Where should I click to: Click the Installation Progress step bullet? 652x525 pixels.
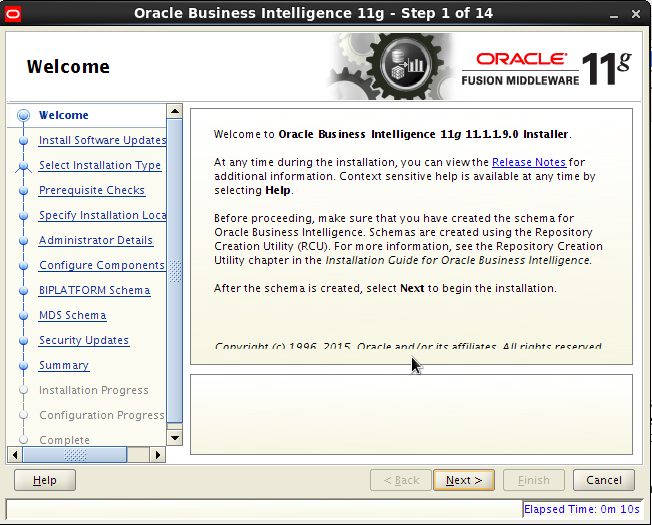pos(24,390)
